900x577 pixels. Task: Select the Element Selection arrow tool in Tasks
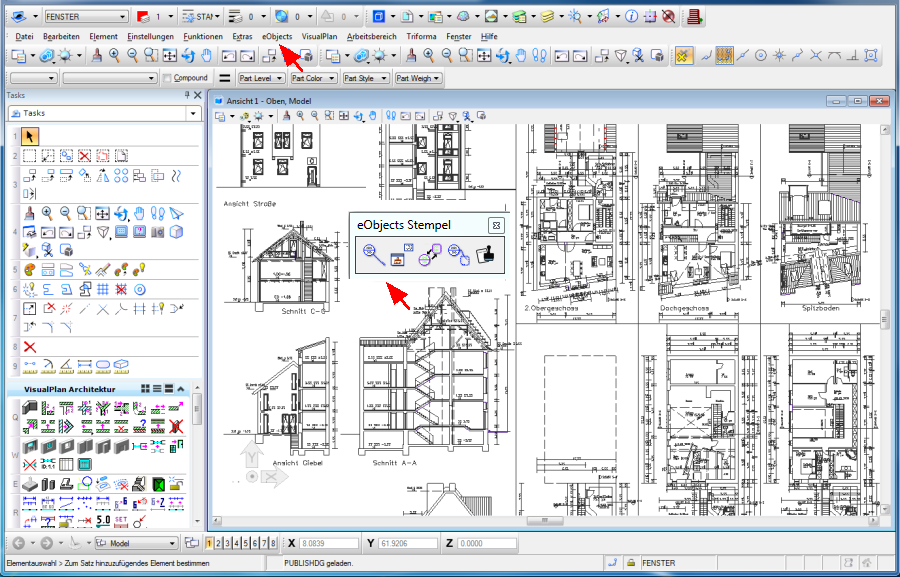[x=30, y=137]
